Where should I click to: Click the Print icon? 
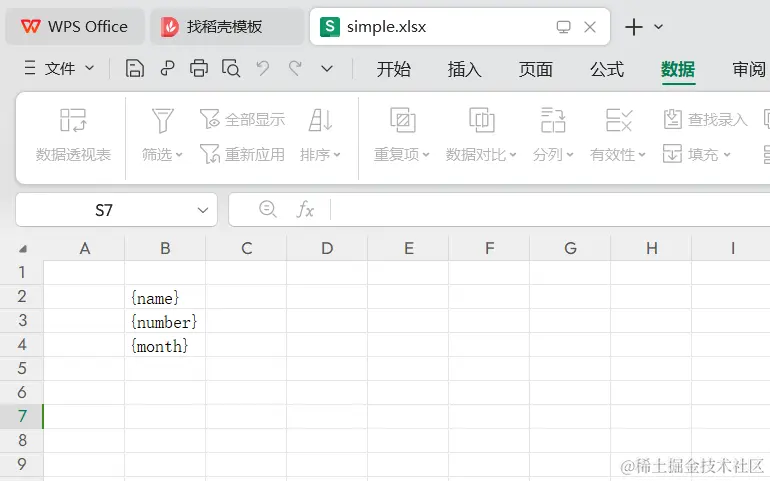click(x=198, y=68)
